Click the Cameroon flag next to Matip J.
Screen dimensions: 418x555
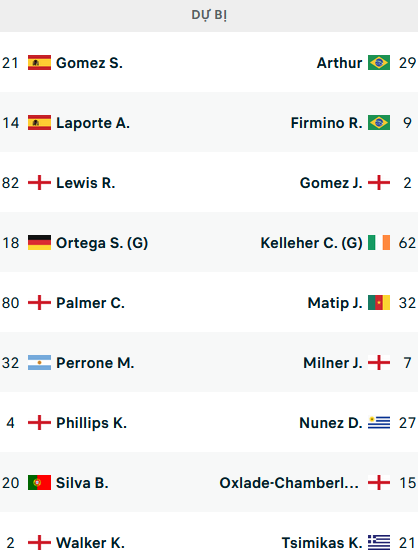click(379, 303)
